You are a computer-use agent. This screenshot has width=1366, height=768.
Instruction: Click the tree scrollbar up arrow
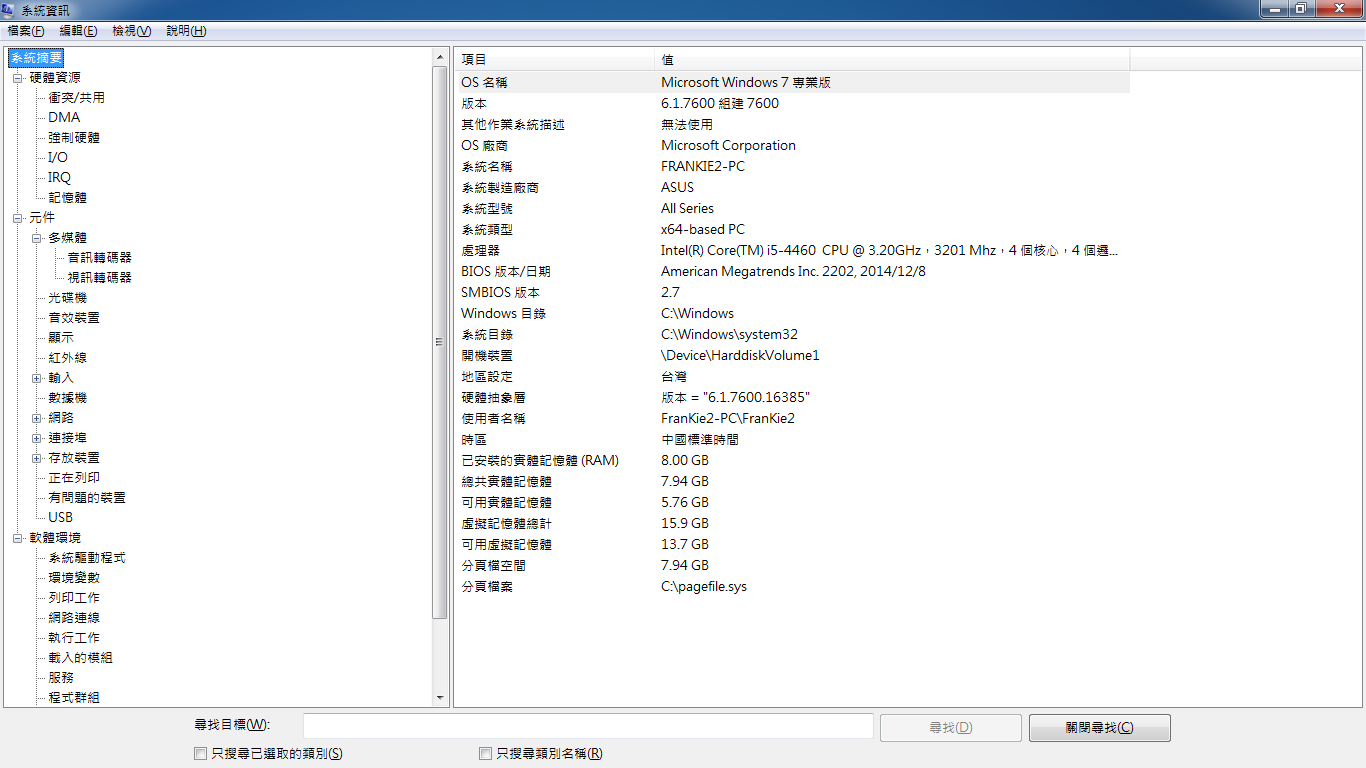[x=441, y=57]
